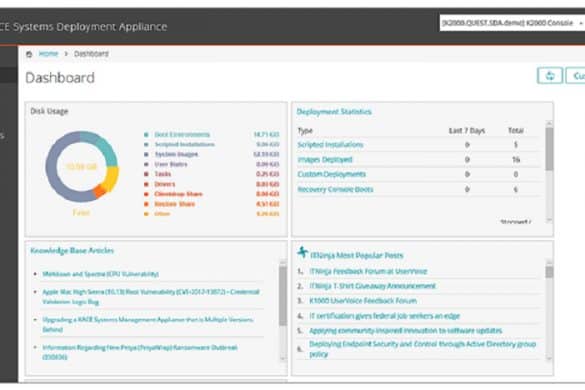Open the Images Deployed statistics row
The image size is (585, 390).
tap(325, 160)
